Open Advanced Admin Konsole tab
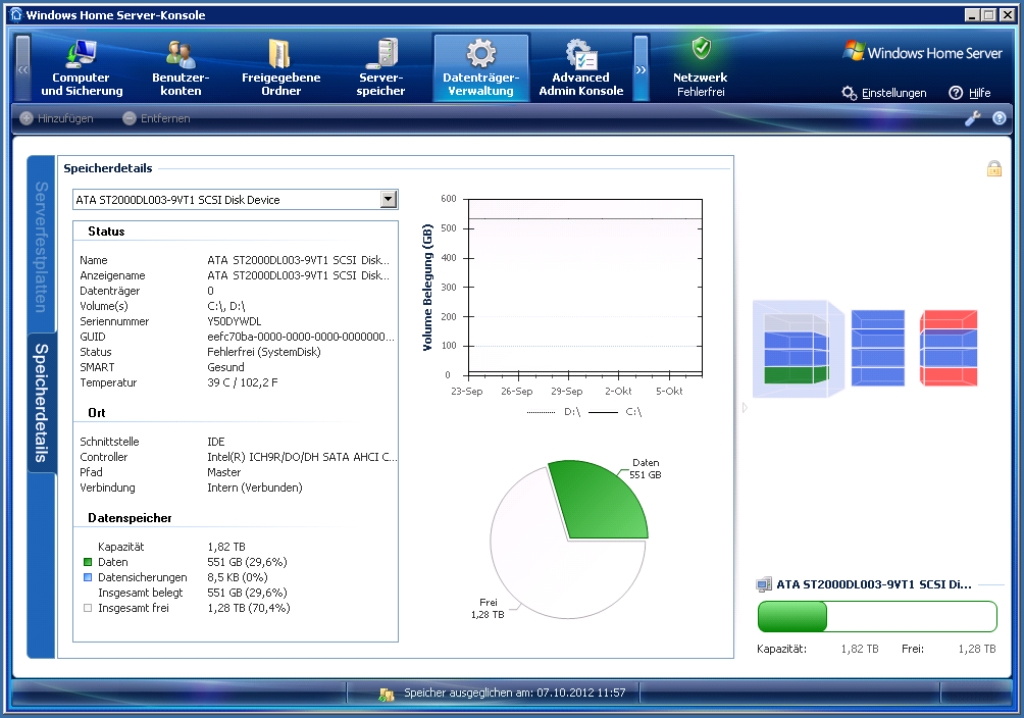This screenshot has height=718, width=1024. coord(581,68)
